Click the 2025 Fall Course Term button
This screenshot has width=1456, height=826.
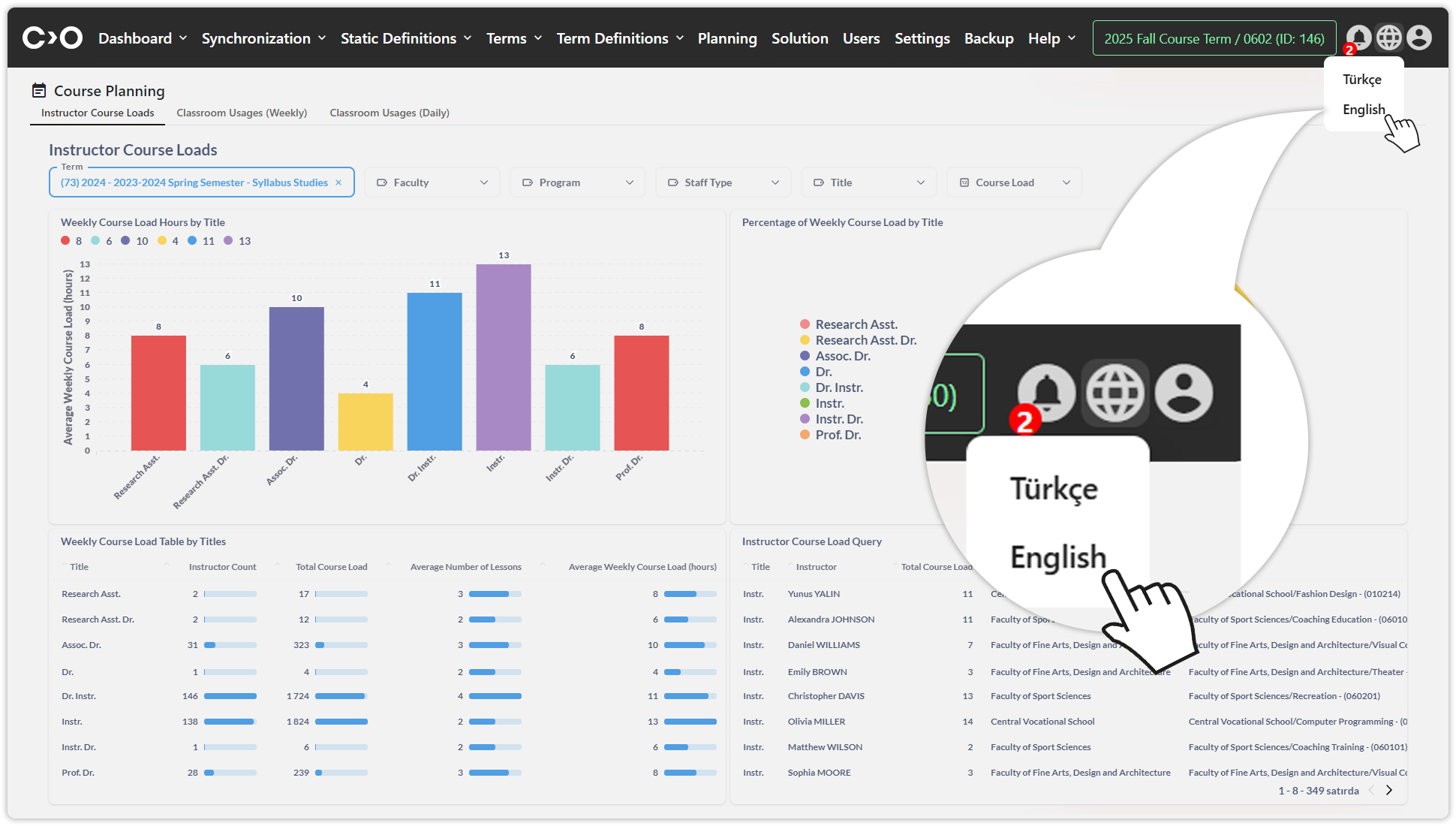point(1214,38)
